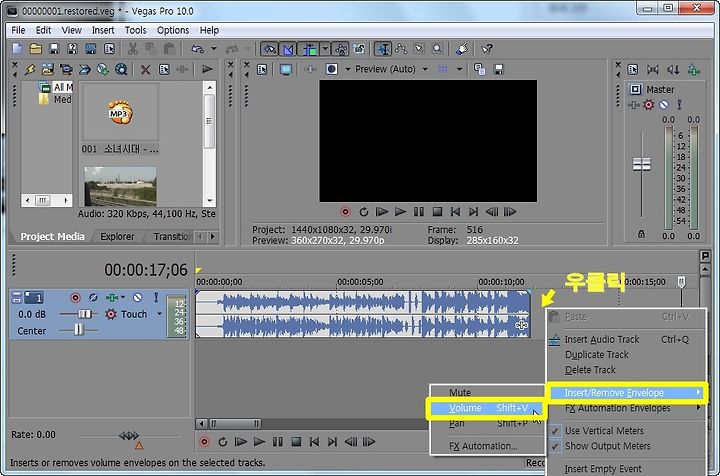
Task: Open the Undo history dropdown arrow
Action: (214, 49)
